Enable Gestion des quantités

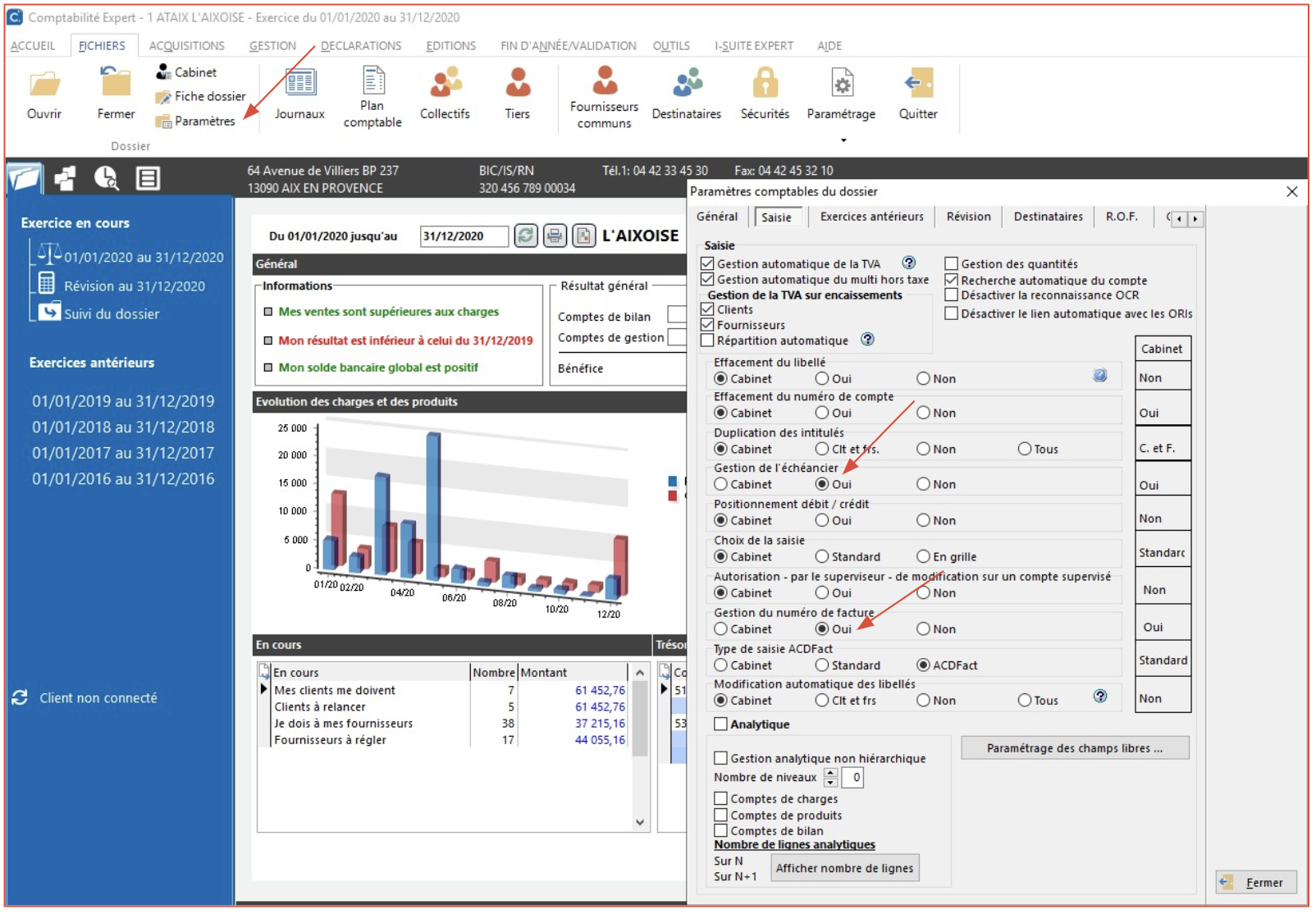pyautogui.click(x=952, y=263)
